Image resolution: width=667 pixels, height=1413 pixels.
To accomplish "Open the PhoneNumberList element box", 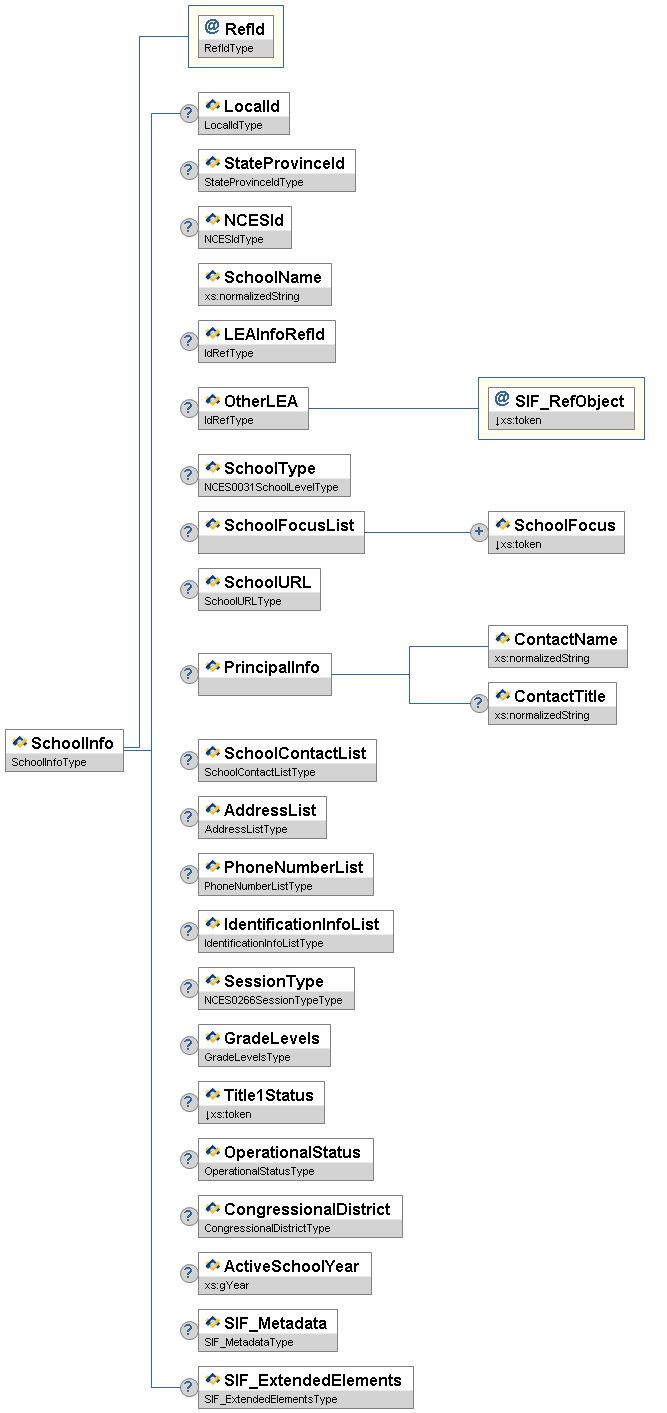I will tap(285, 867).
